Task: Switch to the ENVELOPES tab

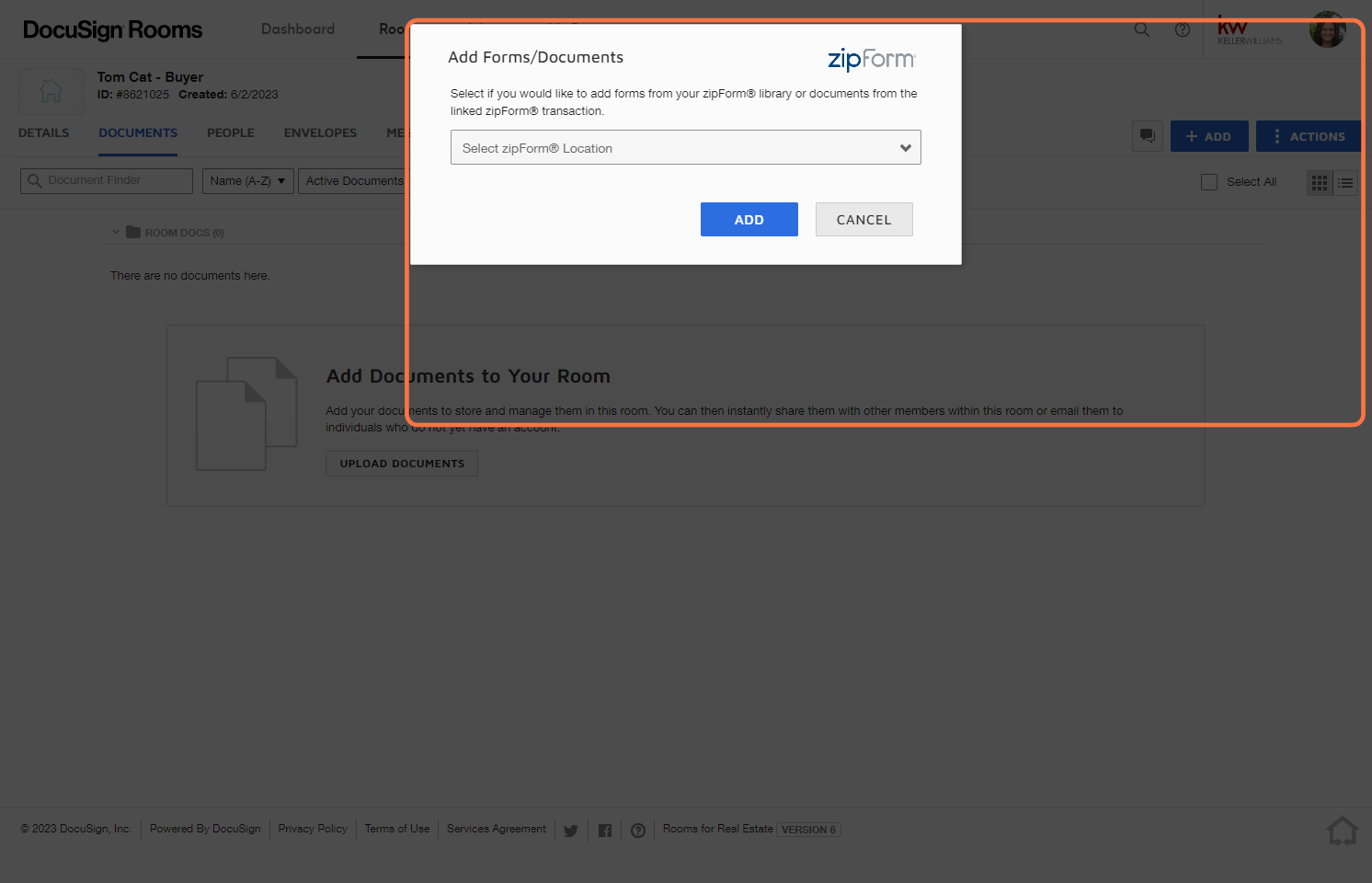Action: (x=320, y=132)
